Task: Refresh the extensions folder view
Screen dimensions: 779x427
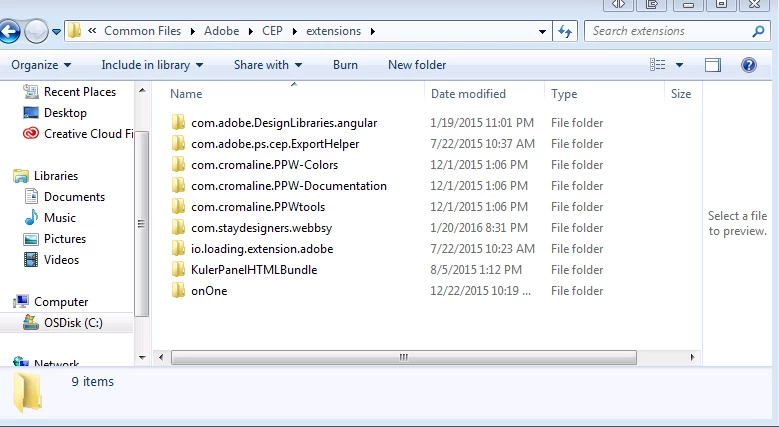Action: [x=565, y=31]
